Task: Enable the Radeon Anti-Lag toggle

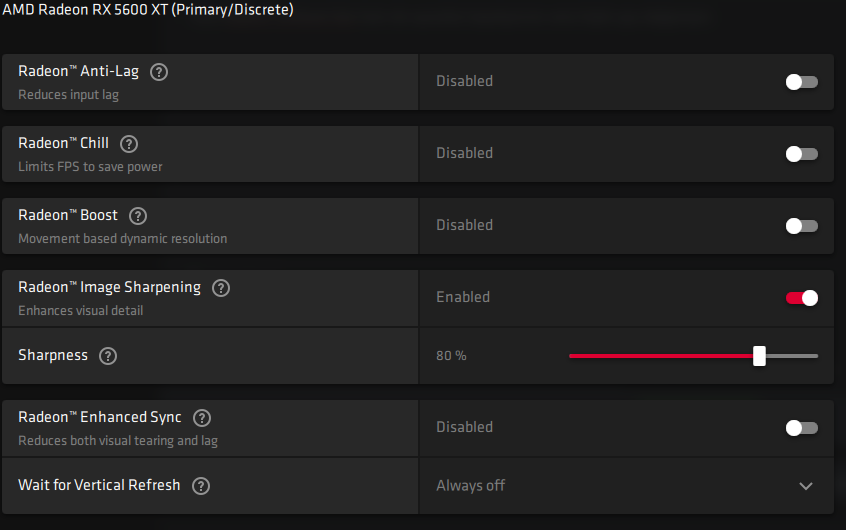Action: click(x=801, y=82)
